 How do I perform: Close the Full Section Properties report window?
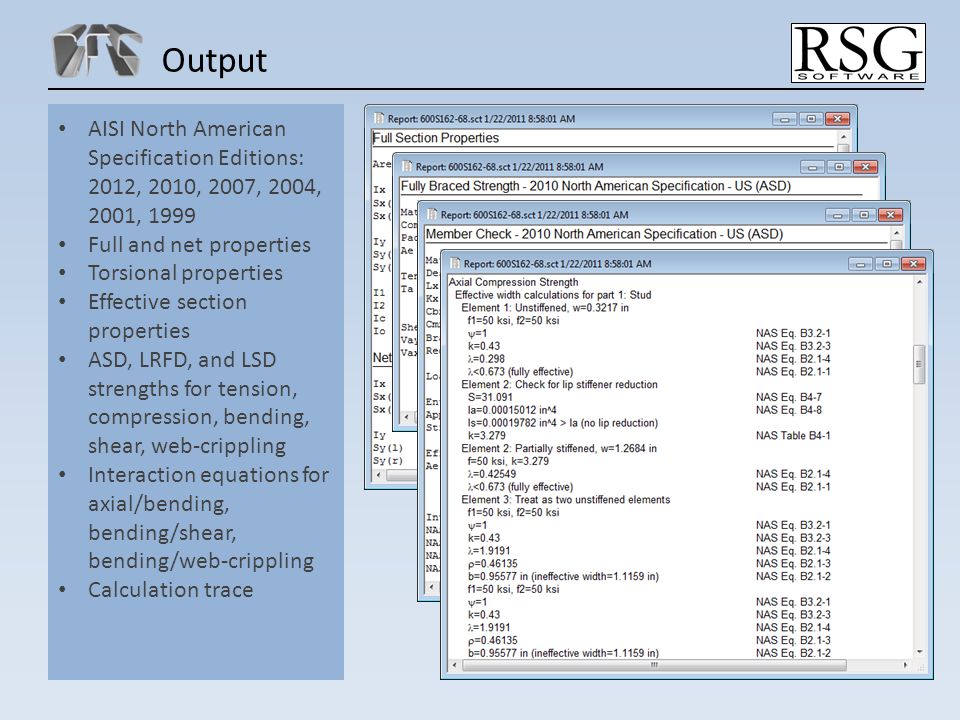pyautogui.click(x=837, y=119)
